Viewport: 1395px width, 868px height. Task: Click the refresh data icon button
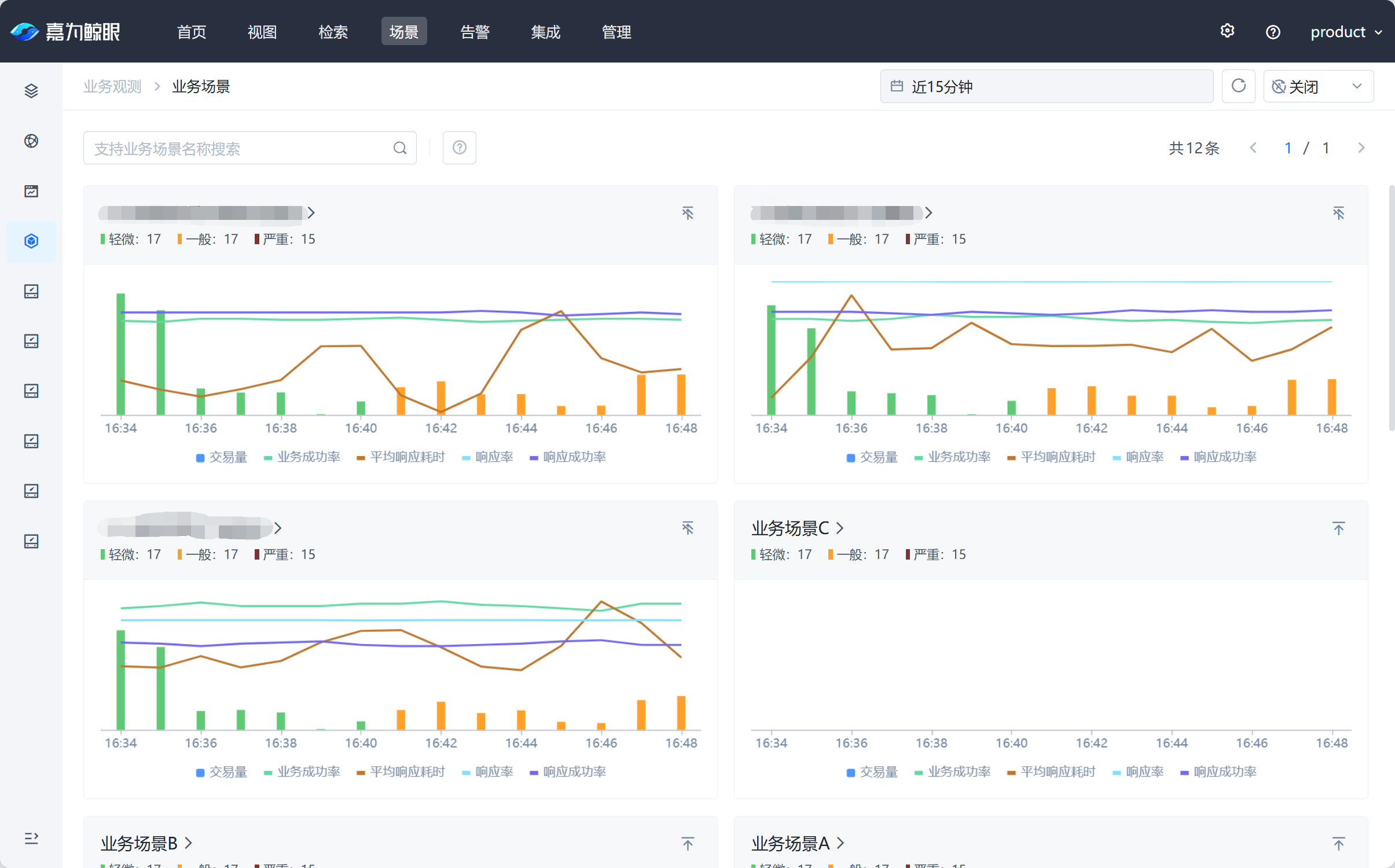tap(1238, 86)
